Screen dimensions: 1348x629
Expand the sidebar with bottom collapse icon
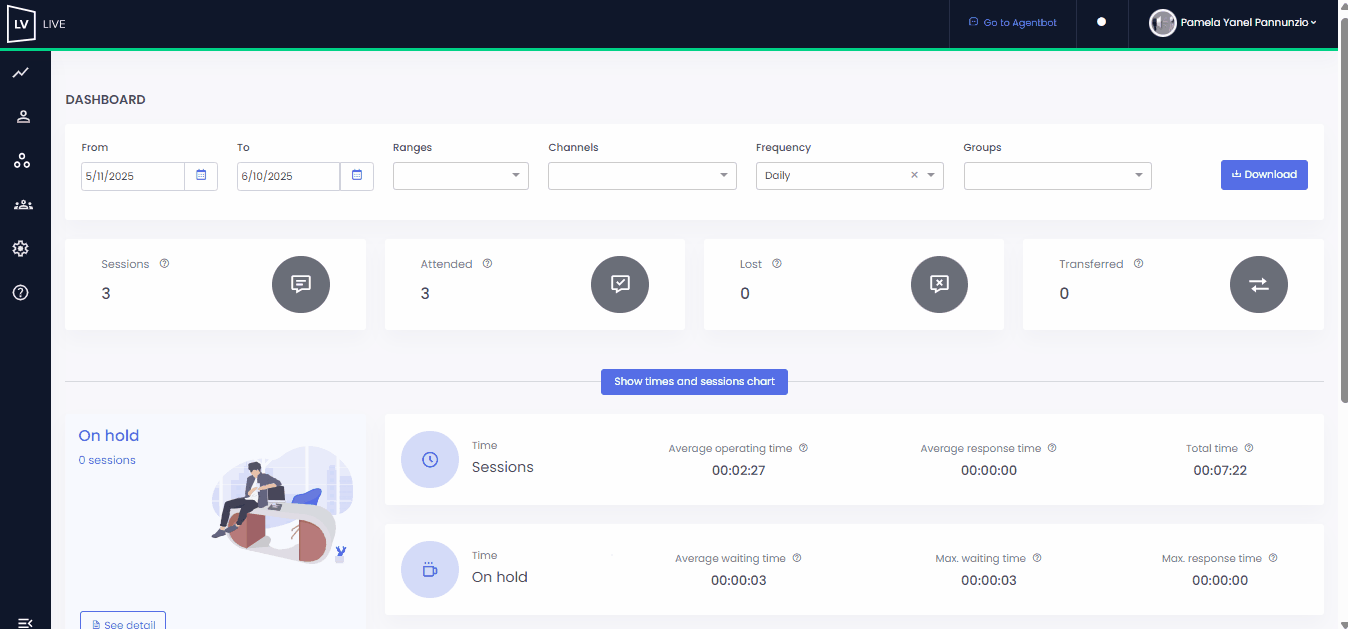pyautogui.click(x=25, y=622)
